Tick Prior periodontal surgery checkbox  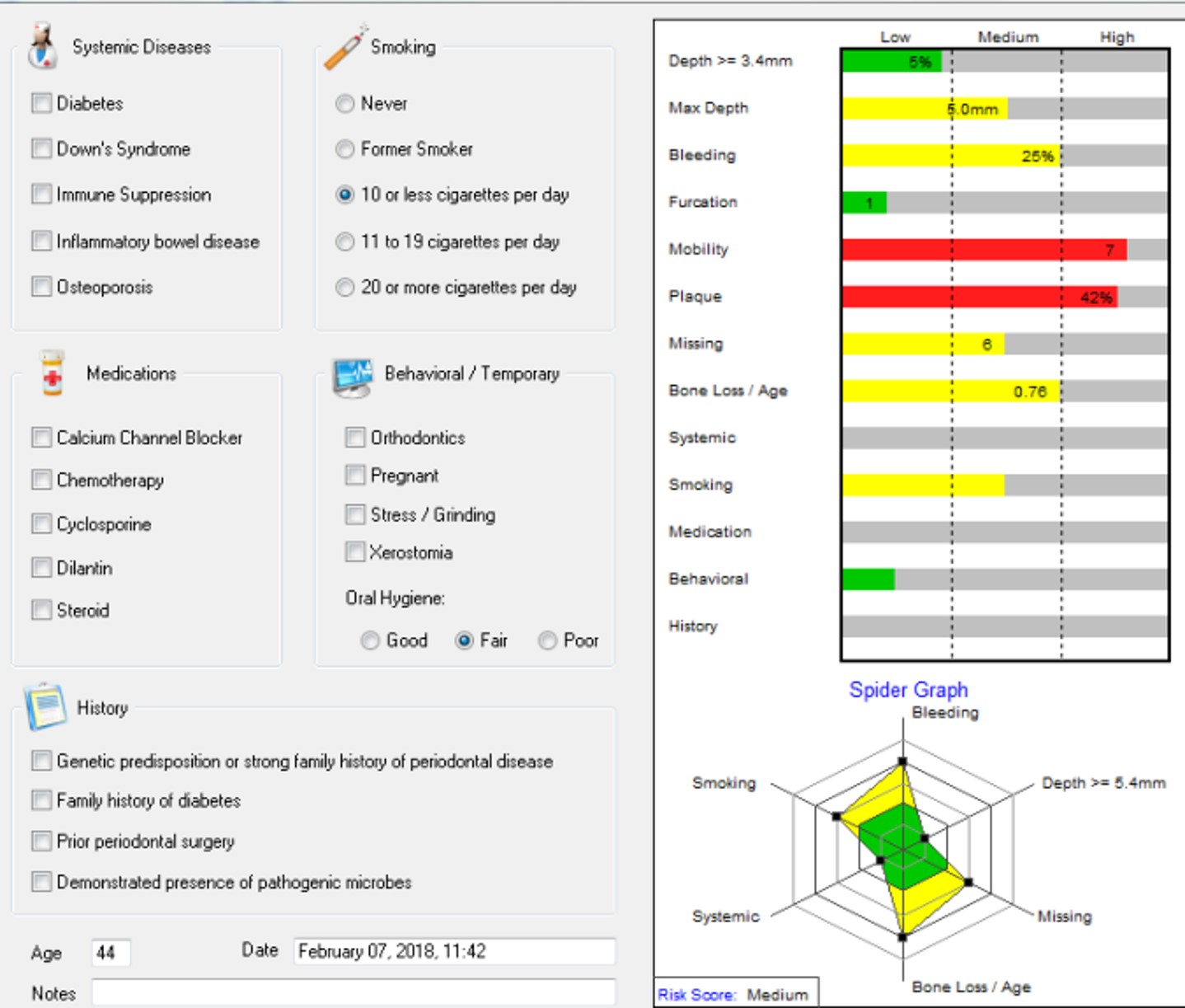[x=41, y=841]
